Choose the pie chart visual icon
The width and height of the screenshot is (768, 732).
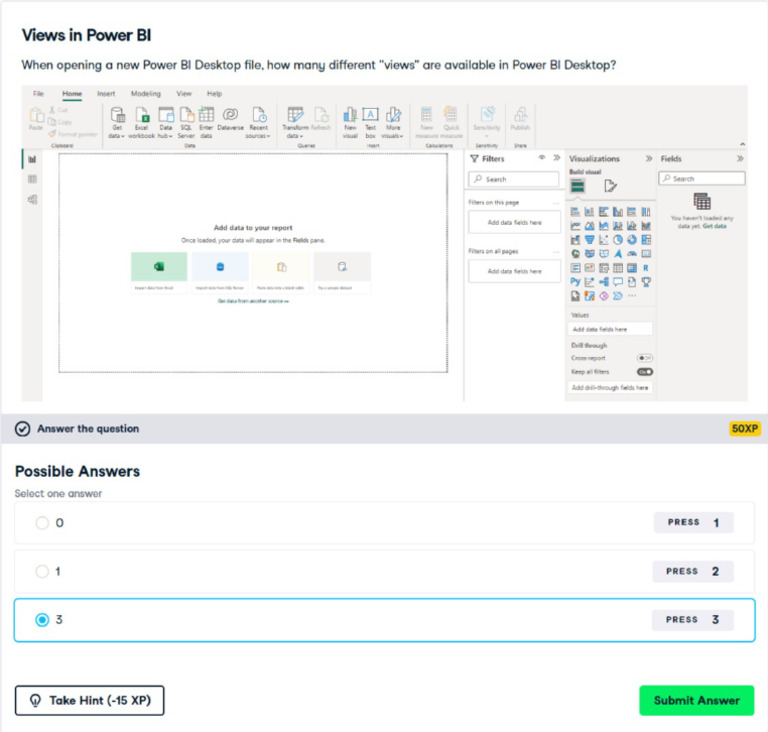618,240
